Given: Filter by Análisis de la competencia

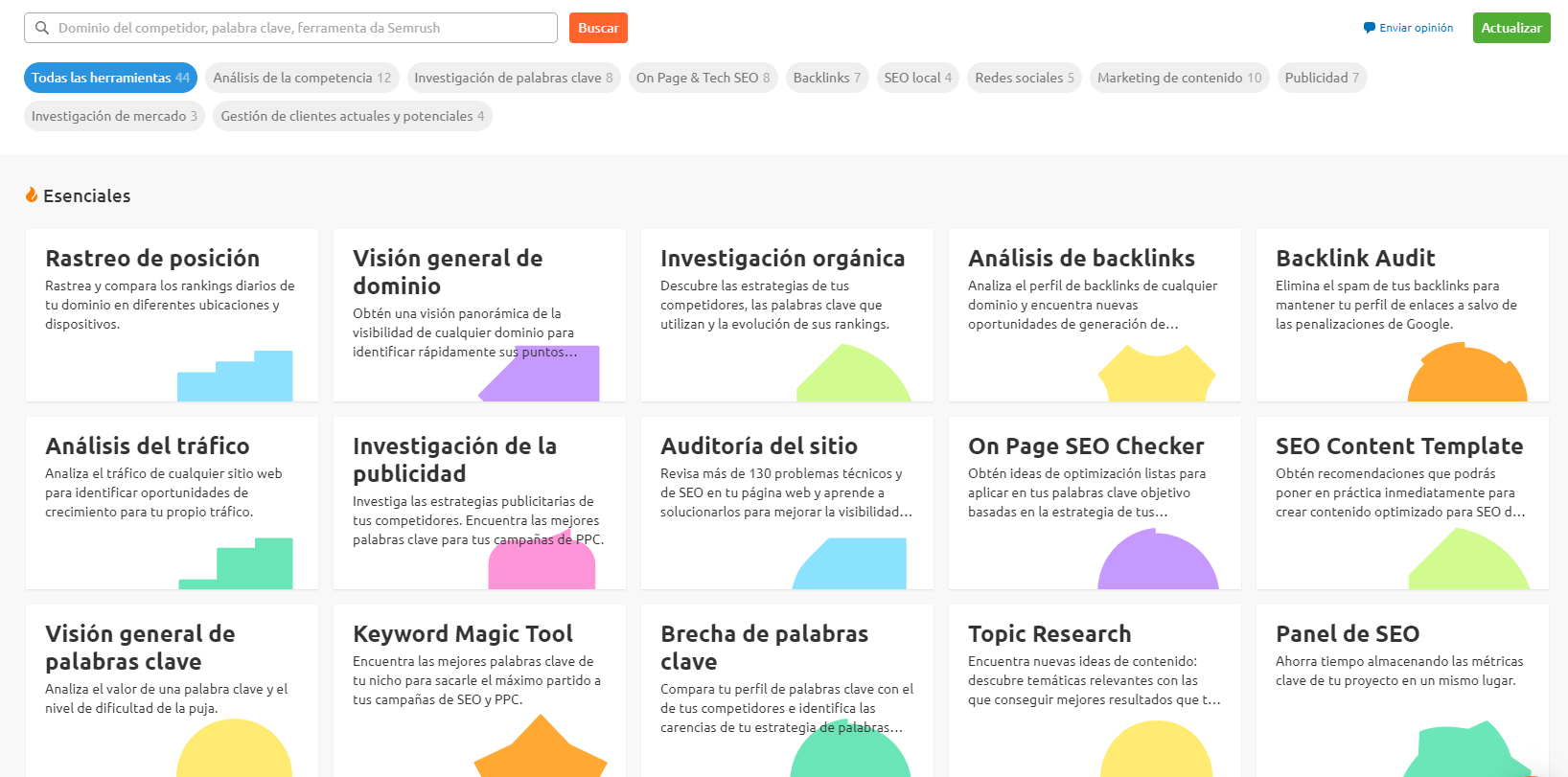Looking at the screenshot, I should [x=302, y=78].
